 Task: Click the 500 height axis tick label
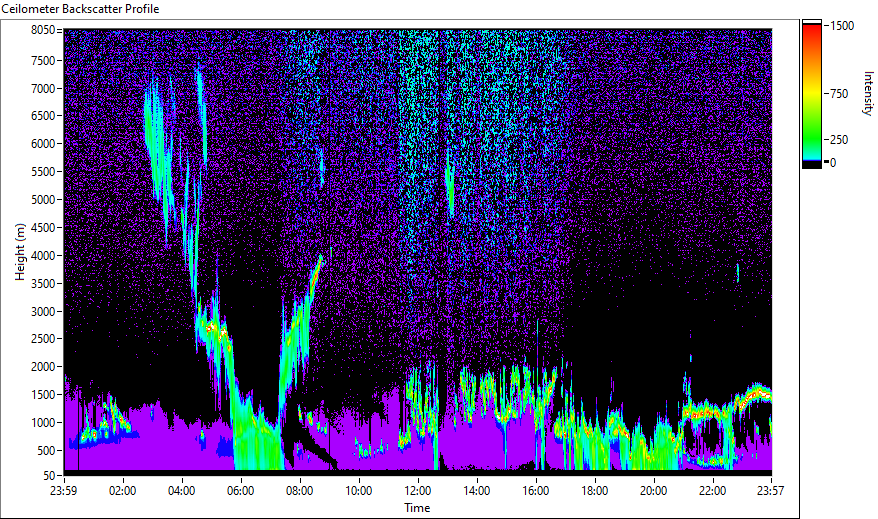[x=46, y=451]
